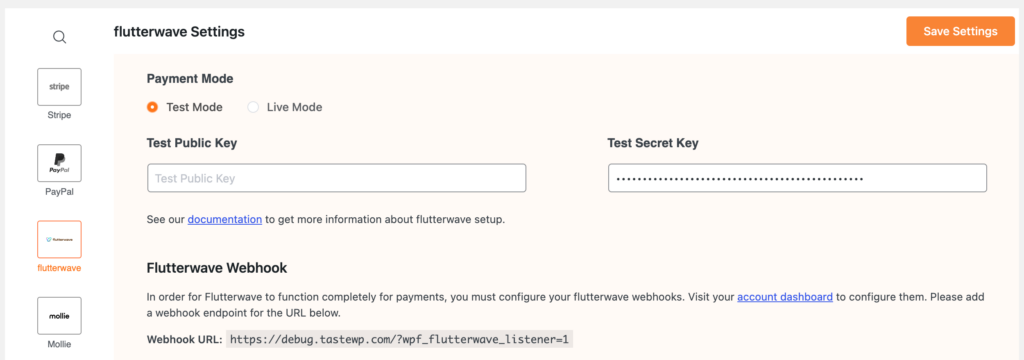This screenshot has width=1024, height=360.
Task: Select the PayPal gateway icon
Action: [59, 163]
